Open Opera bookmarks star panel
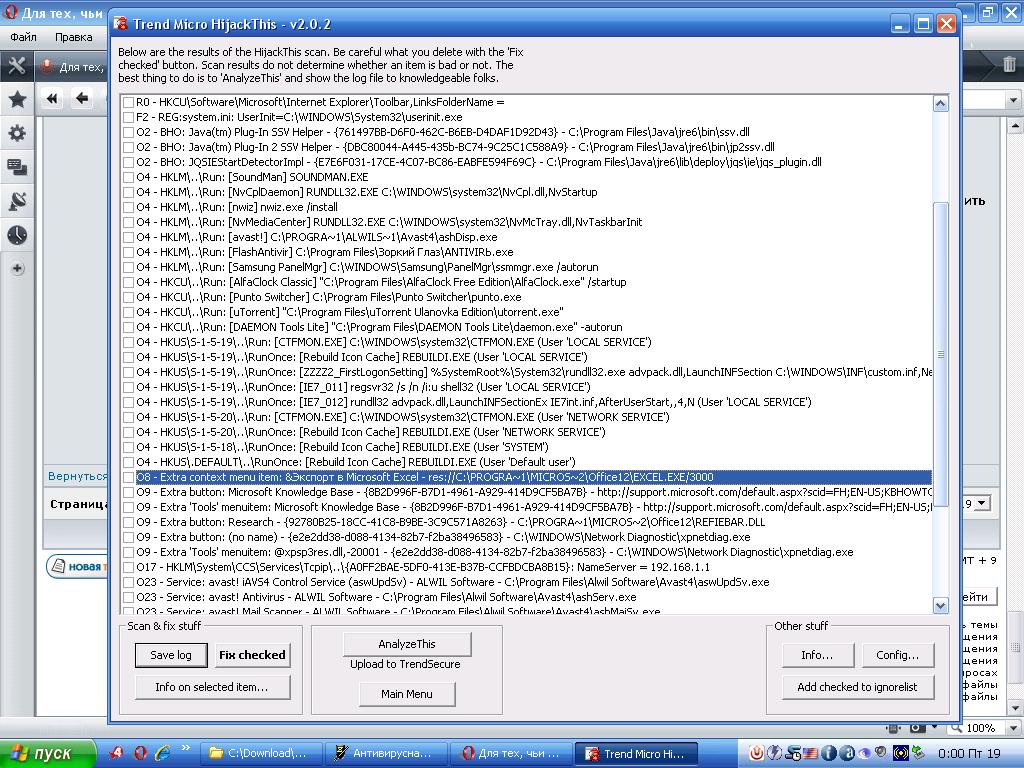The image size is (1024, 768). pos(17,99)
